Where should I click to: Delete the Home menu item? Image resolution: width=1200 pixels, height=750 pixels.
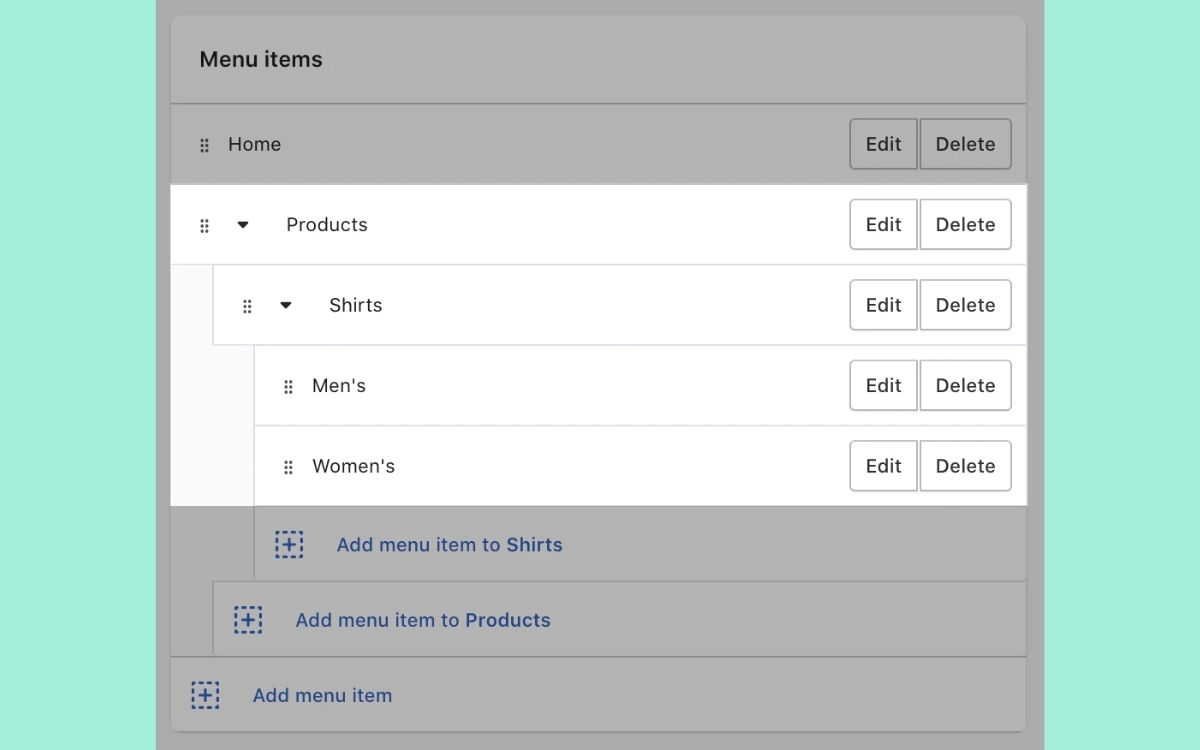click(965, 144)
